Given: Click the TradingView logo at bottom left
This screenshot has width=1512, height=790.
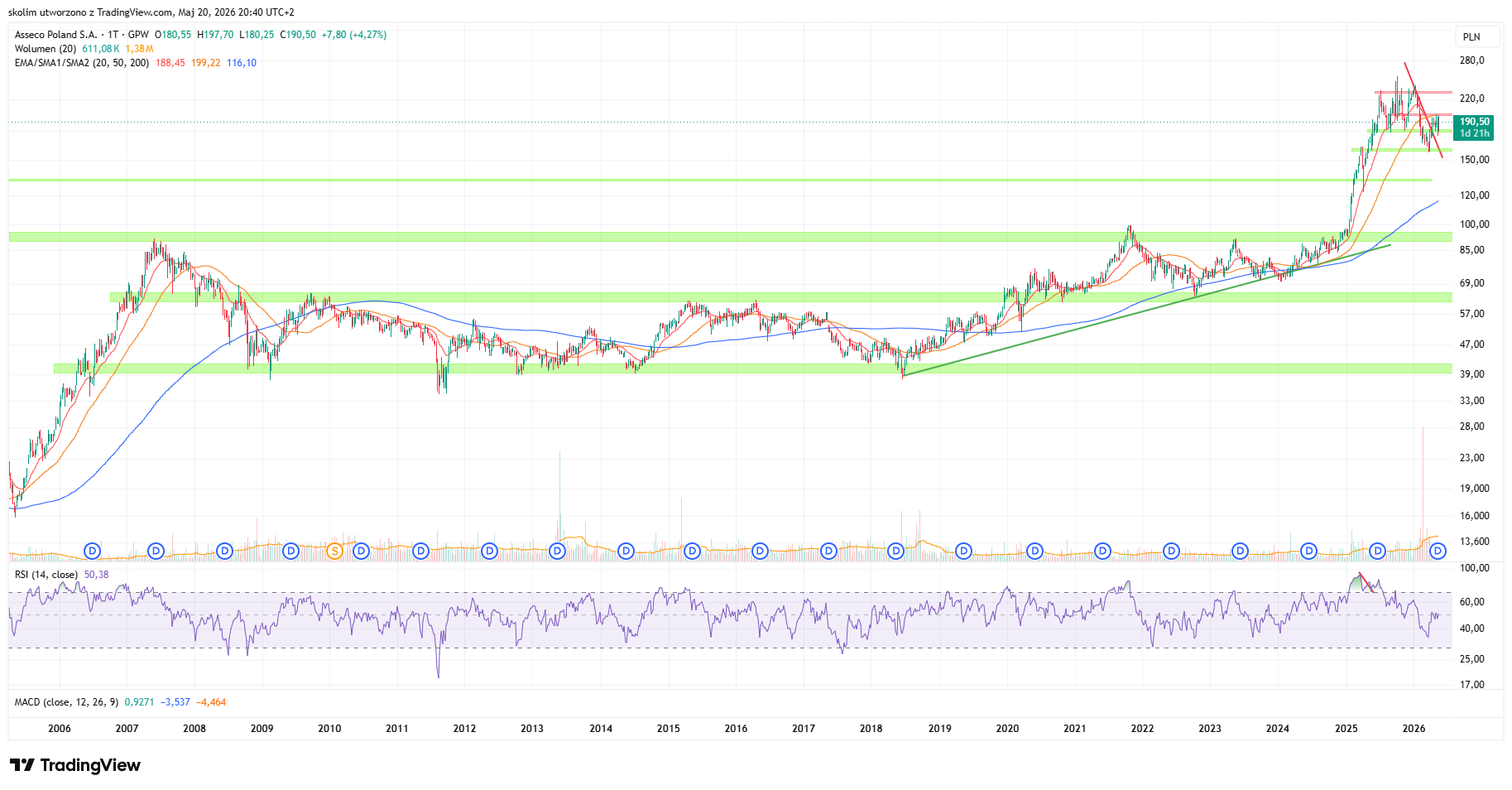Looking at the screenshot, I should [75, 765].
